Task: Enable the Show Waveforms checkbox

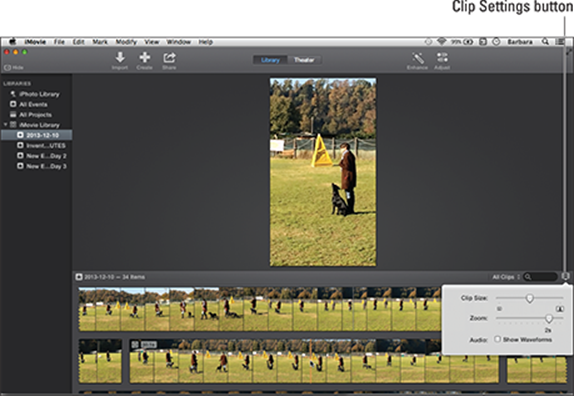Action: 497,339
